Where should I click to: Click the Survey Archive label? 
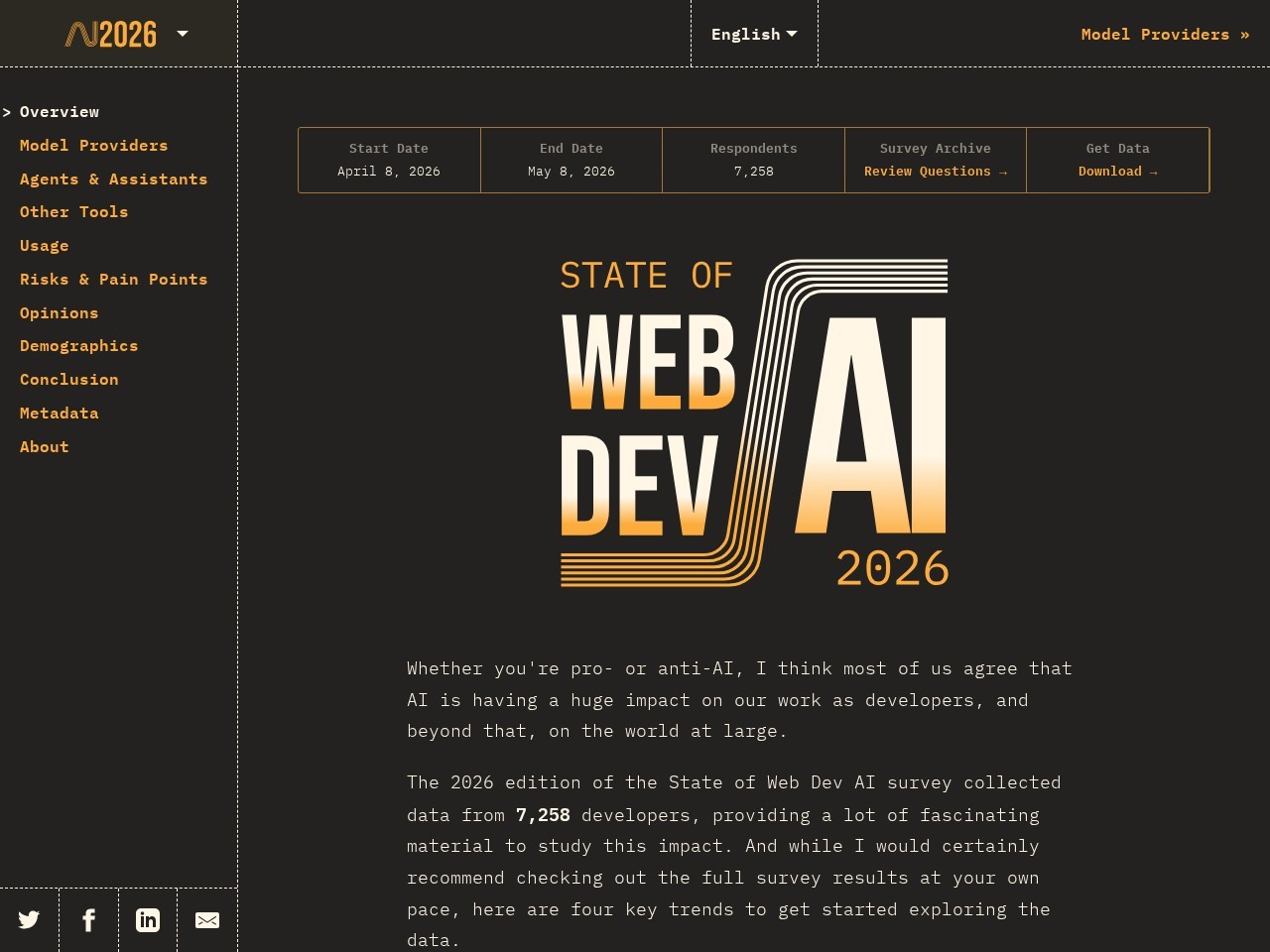[935, 149]
